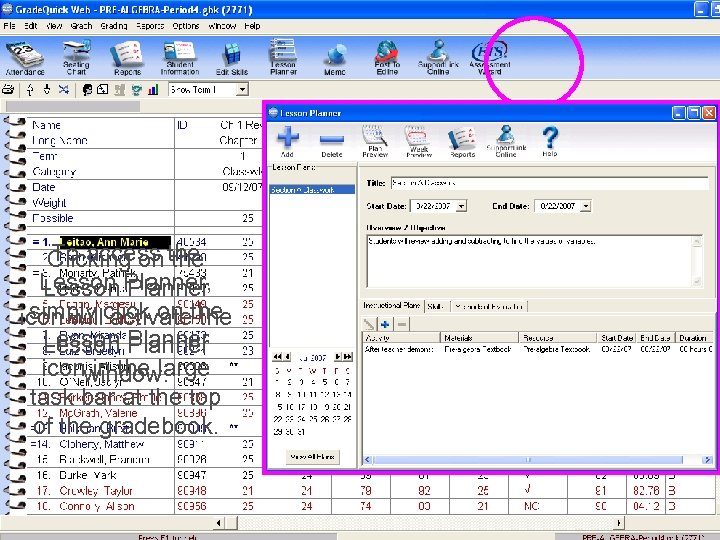Jump back a year in the mini calendar
The height and width of the screenshot is (540, 720).
277,357
